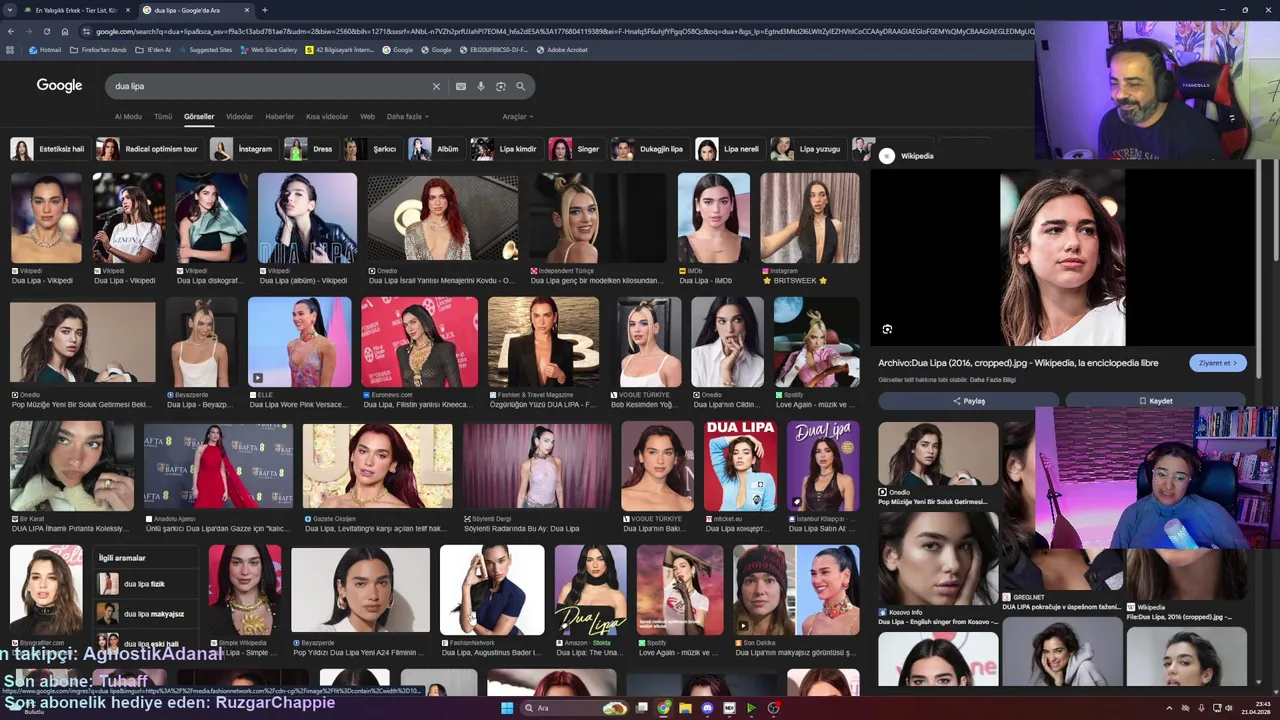
Task: Switch to the 'Web' tab
Action: 367,117
